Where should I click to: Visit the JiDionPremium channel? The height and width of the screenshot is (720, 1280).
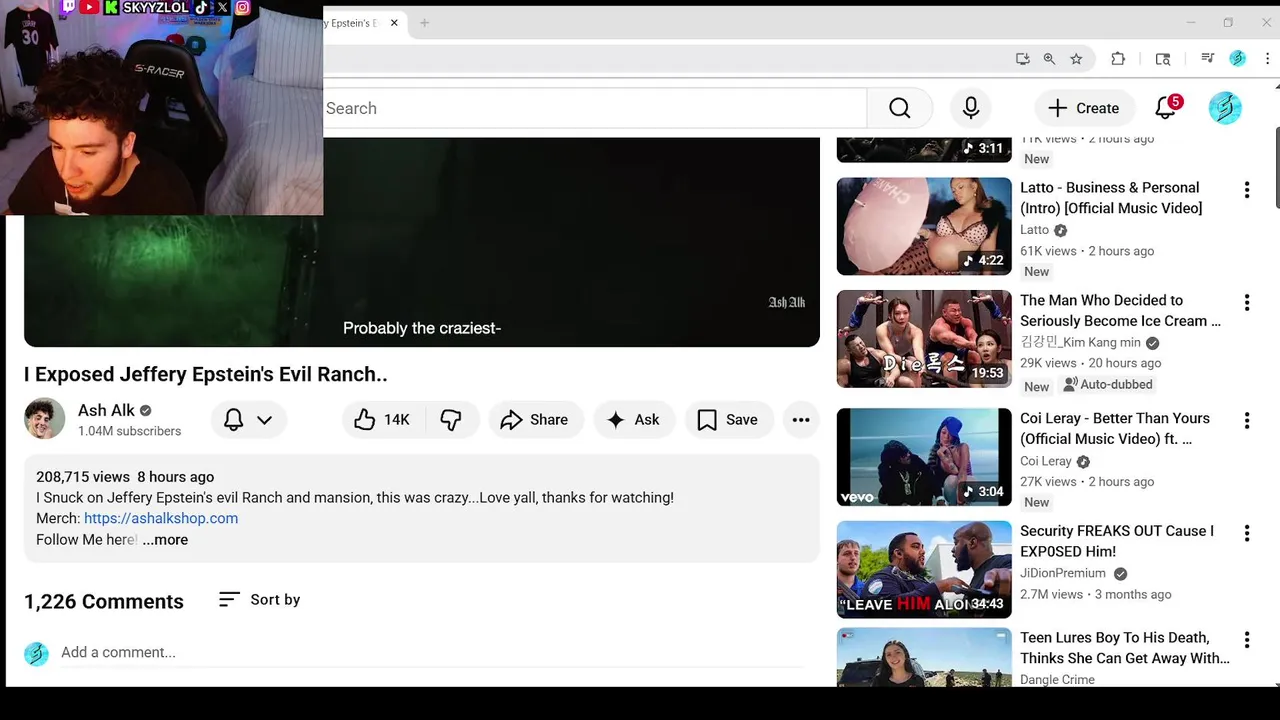click(1063, 573)
